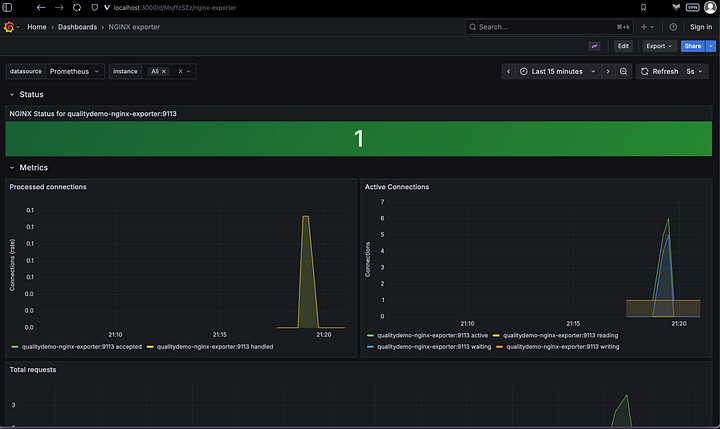Click the Sign in link
This screenshot has height=429, width=720.
(701, 27)
